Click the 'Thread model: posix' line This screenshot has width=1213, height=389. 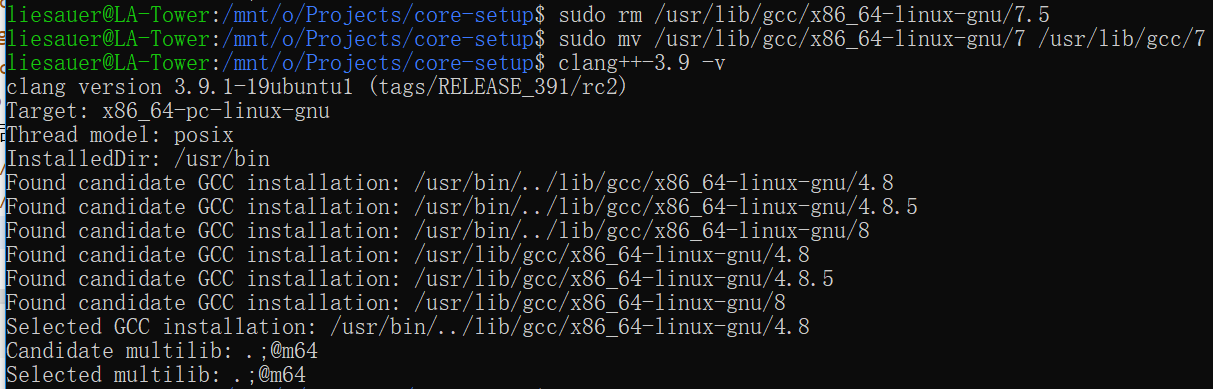(x=120, y=135)
